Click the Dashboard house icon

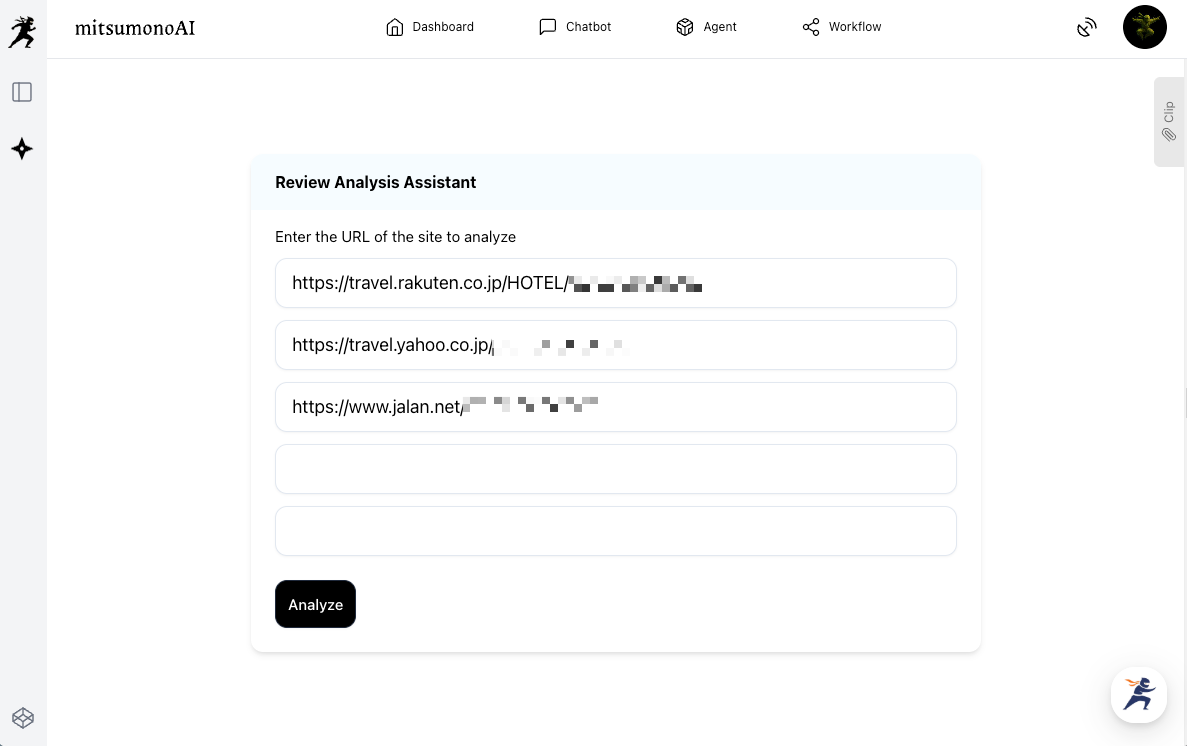click(x=394, y=27)
